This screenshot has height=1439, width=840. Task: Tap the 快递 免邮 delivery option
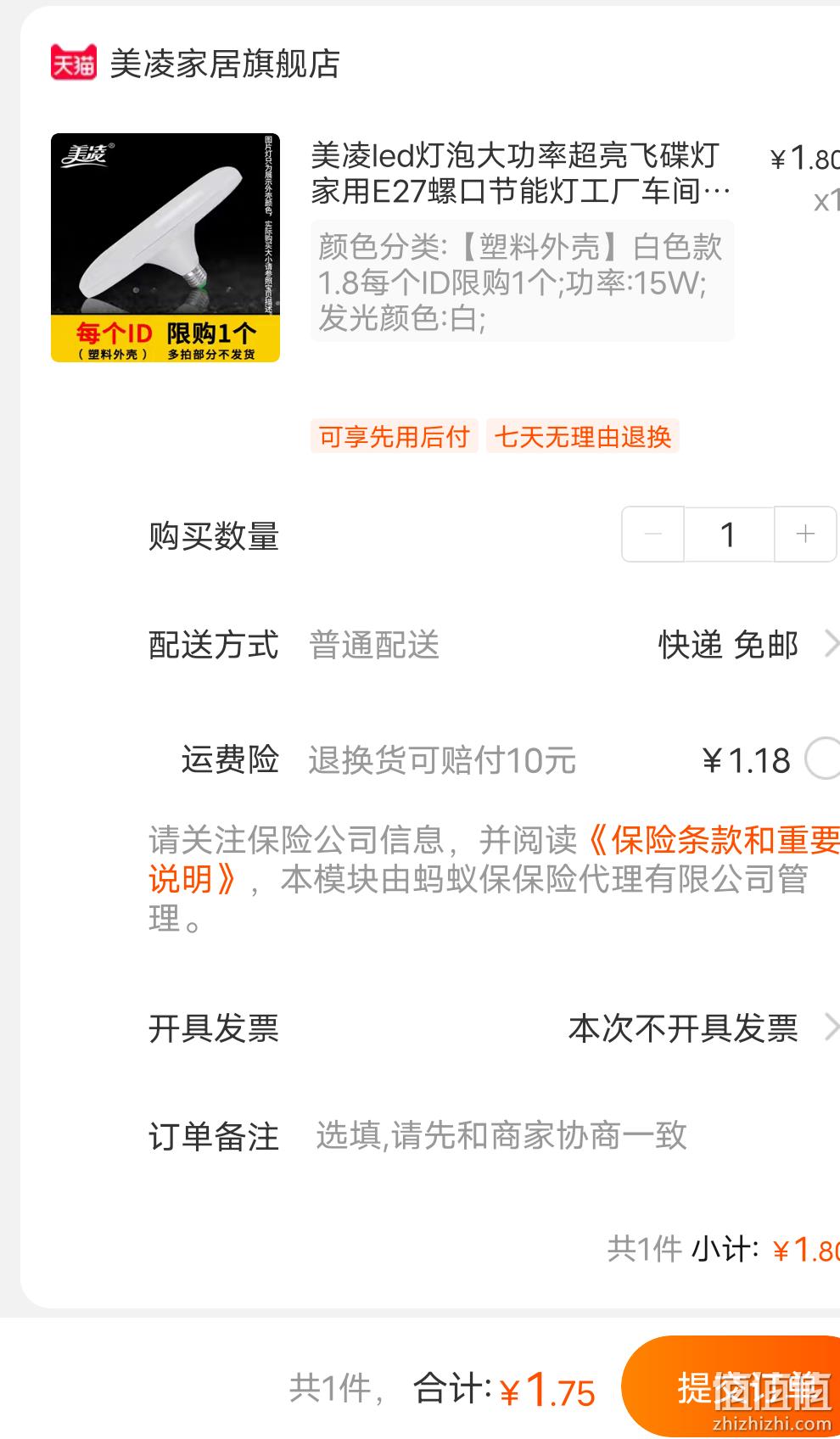[728, 645]
